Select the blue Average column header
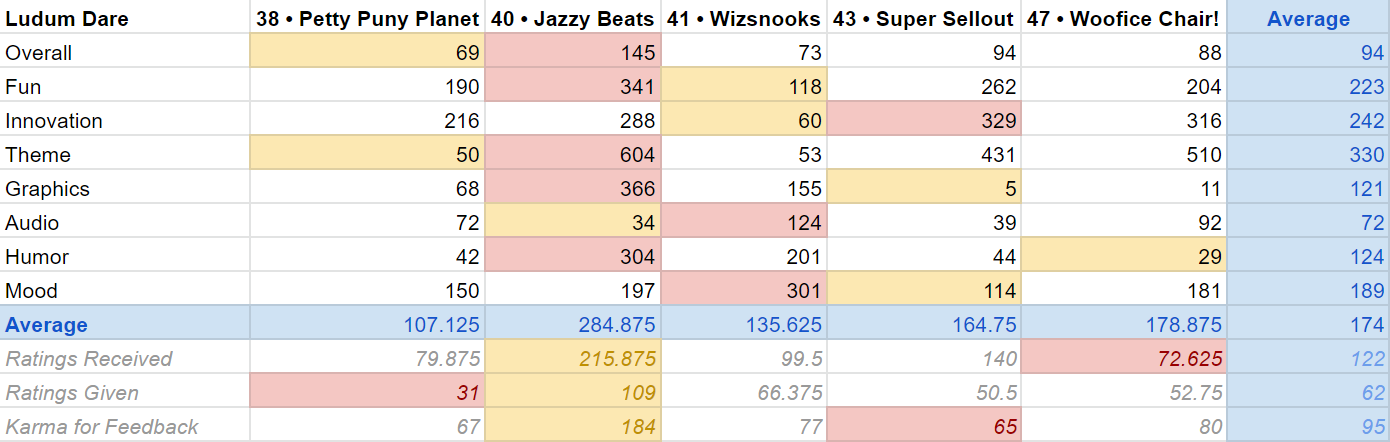 1308,18
